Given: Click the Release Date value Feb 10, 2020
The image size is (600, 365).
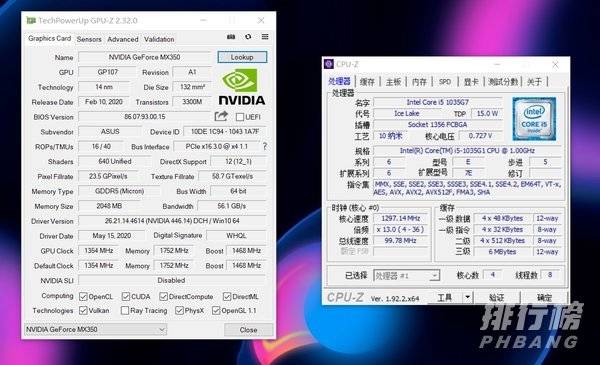Looking at the screenshot, I should (104, 102).
